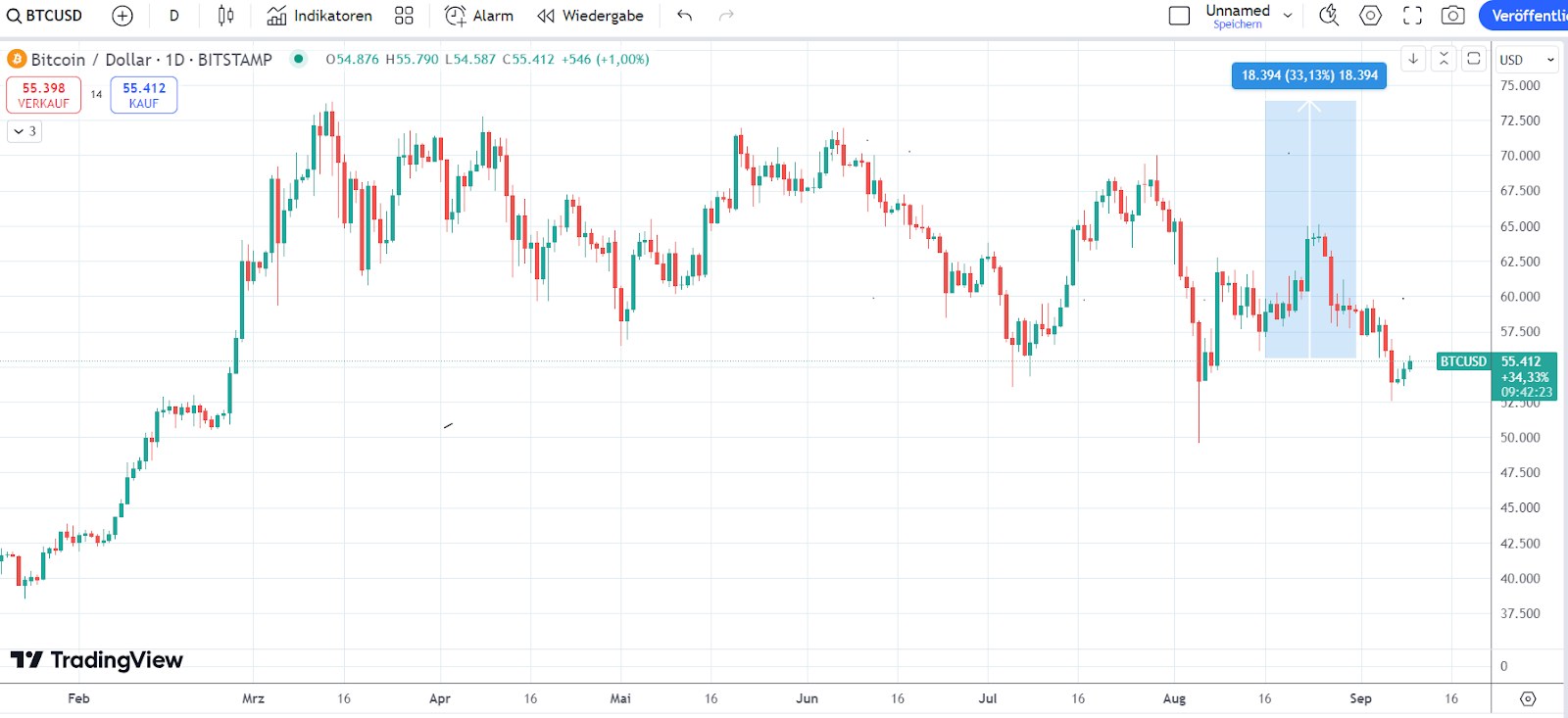Screen dimensions: 1568x718
Task: Click the plus icon next to BTCUSD
Action: (x=122, y=15)
